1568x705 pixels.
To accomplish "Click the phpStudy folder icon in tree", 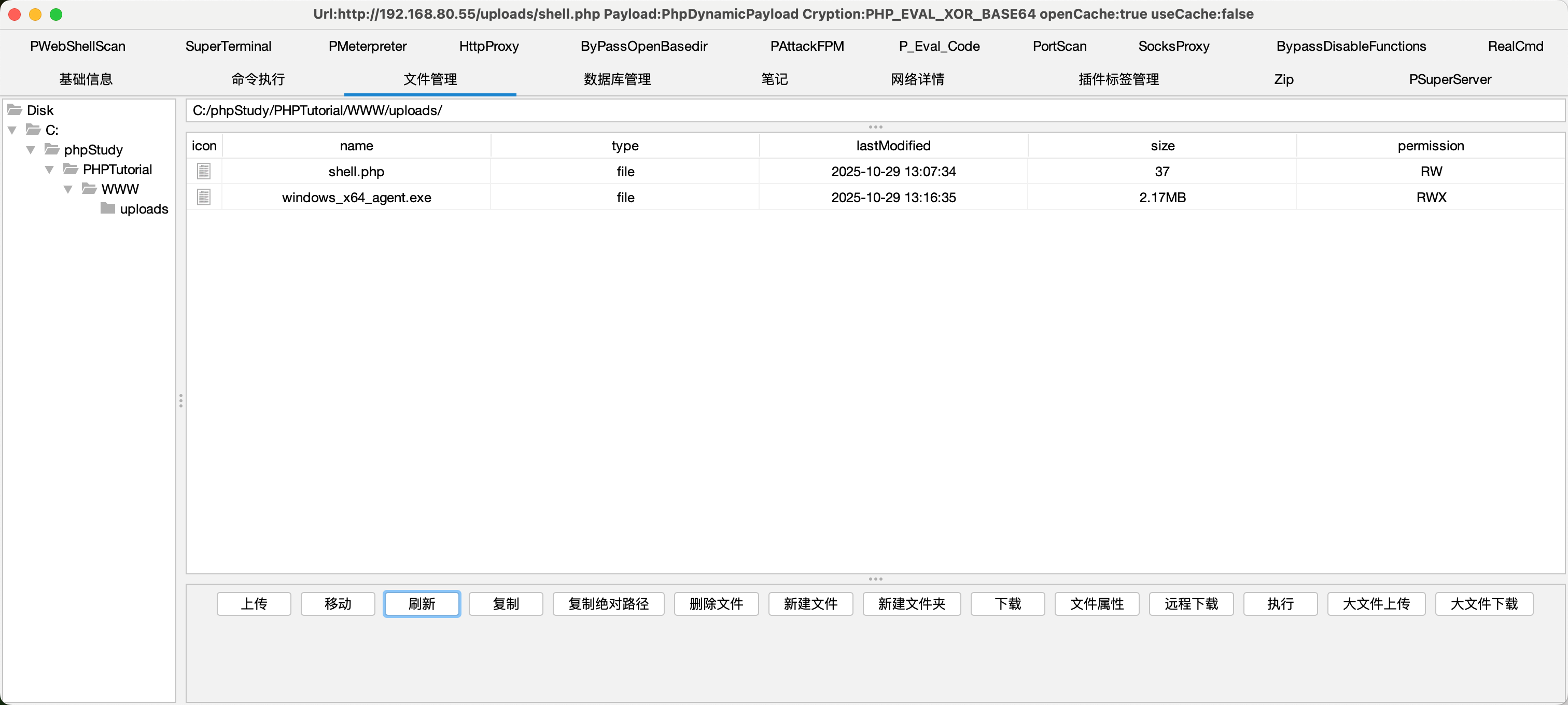I will click(x=52, y=150).
